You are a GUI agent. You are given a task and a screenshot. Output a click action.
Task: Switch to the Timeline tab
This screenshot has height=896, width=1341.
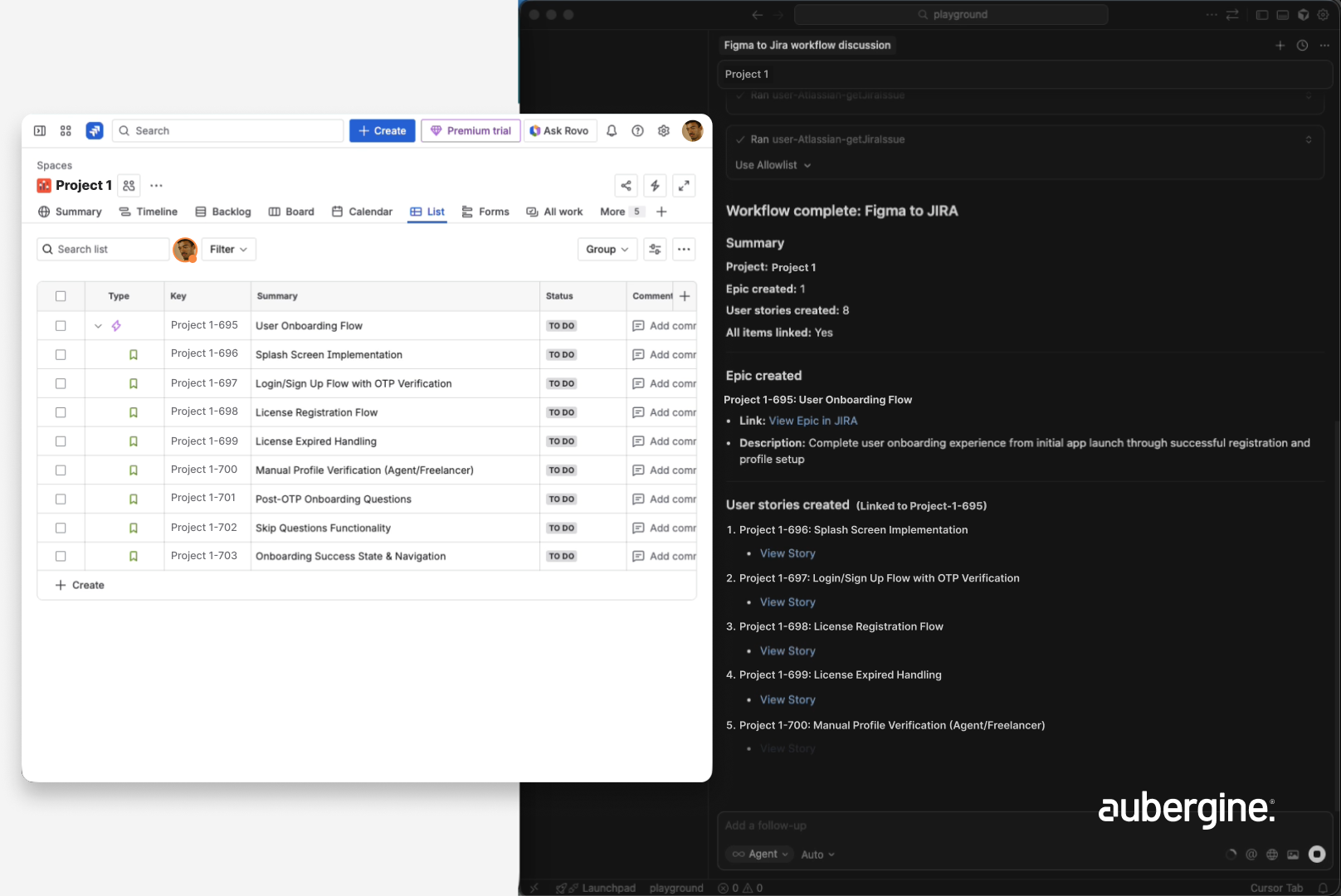coord(149,212)
